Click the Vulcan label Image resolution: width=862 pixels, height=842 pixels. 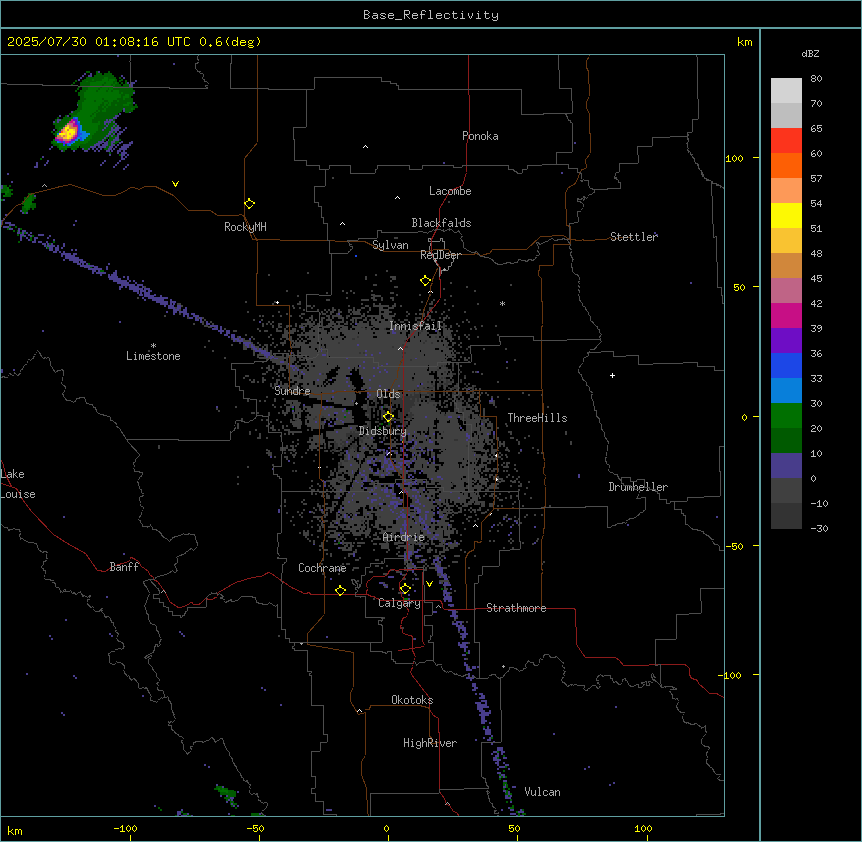tap(543, 792)
